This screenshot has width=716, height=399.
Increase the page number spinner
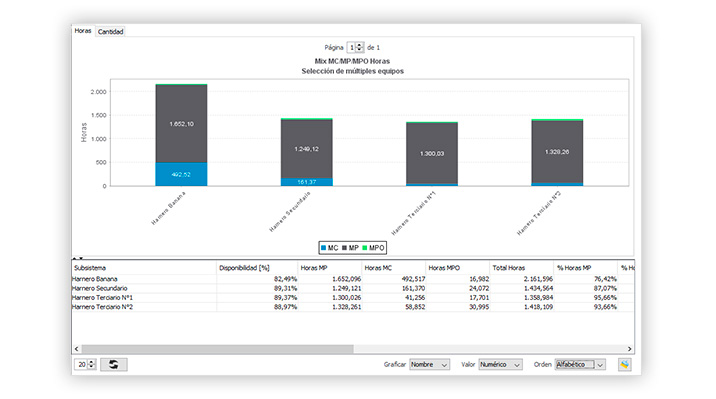click(360, 45)
